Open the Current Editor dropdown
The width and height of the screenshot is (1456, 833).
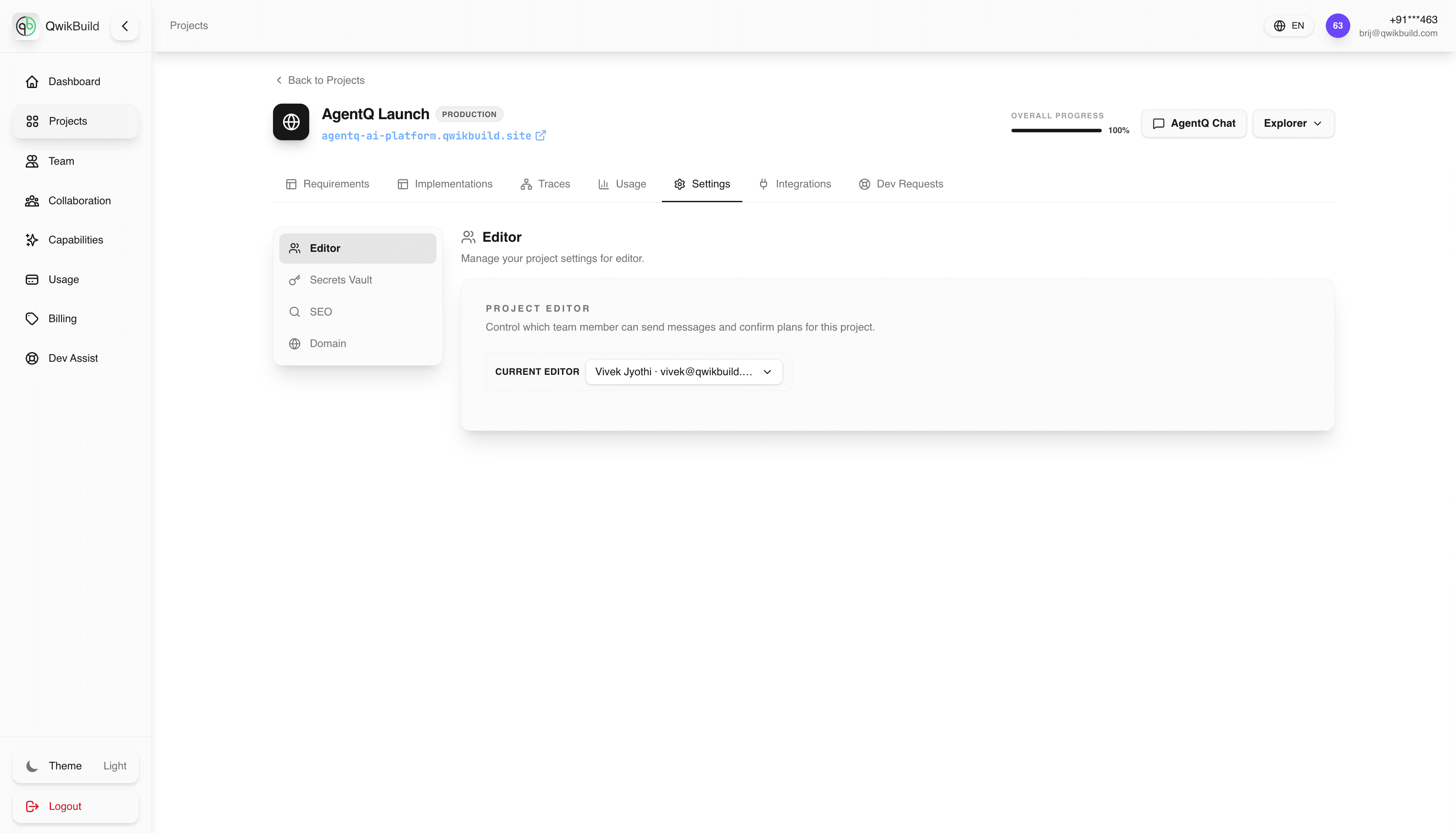point(684,372)
